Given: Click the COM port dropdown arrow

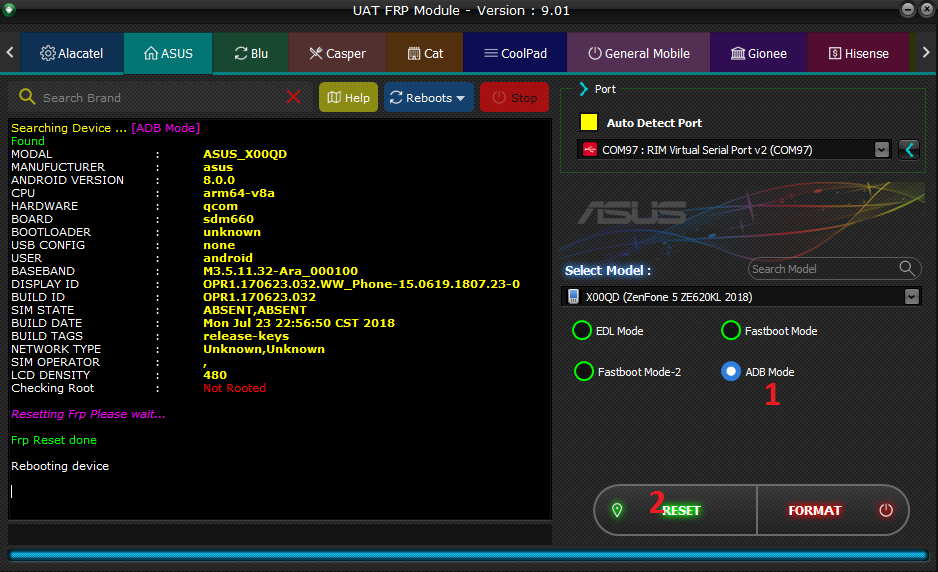Looking at the screenshot, I should pos(881,150).
